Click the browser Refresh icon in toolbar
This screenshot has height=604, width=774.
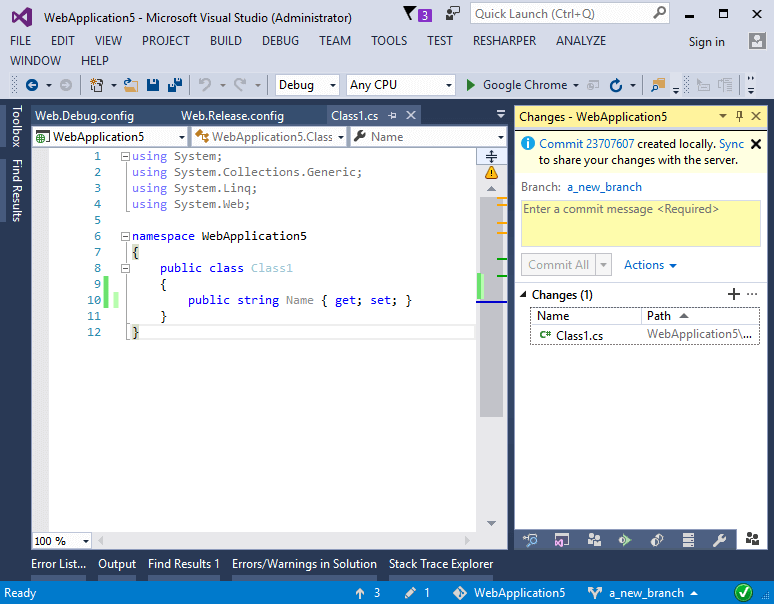tap(616, 85)
